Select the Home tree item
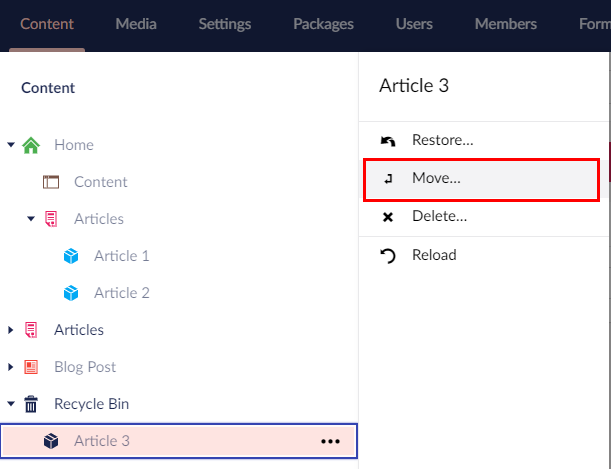 coord(74,145)
